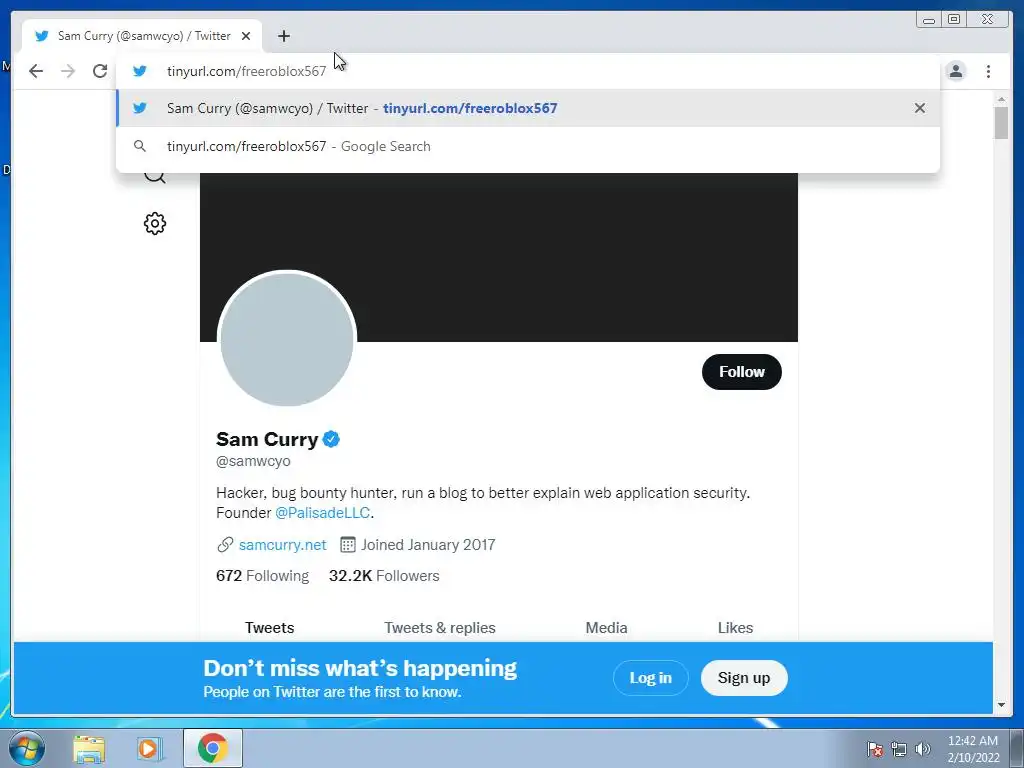This screenshot has height=768, width=1024.
Task: Click the Chrome taskbar icon
Action: (x=213, y=748)
